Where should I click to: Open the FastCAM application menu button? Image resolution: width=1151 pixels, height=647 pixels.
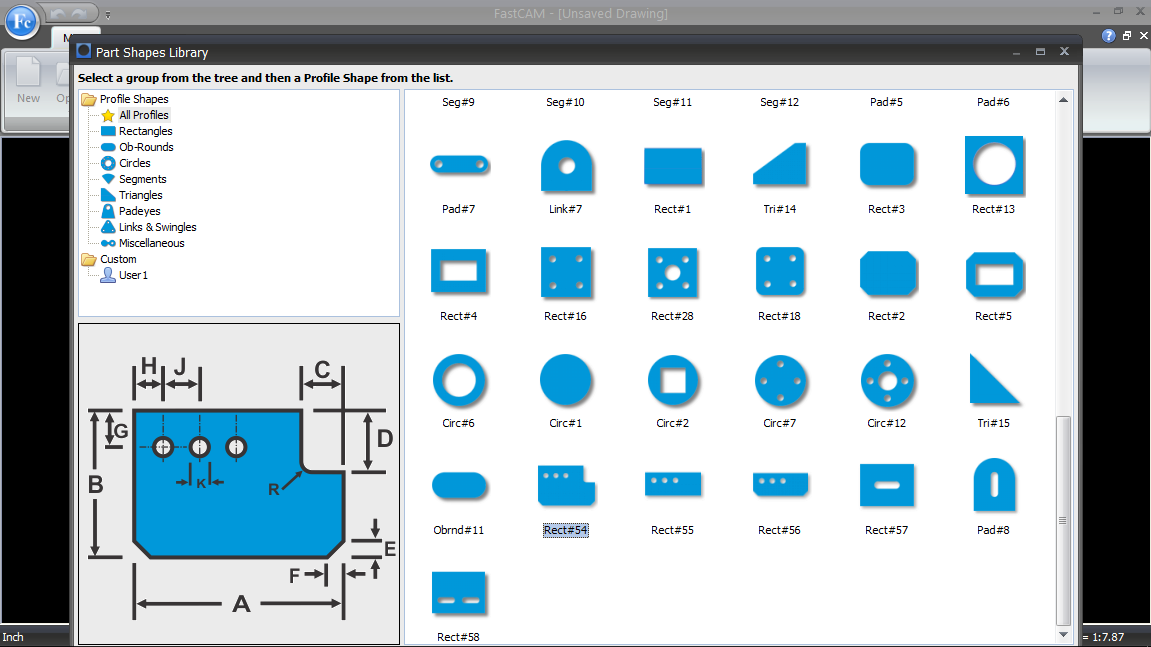click(x=22, y=21)
